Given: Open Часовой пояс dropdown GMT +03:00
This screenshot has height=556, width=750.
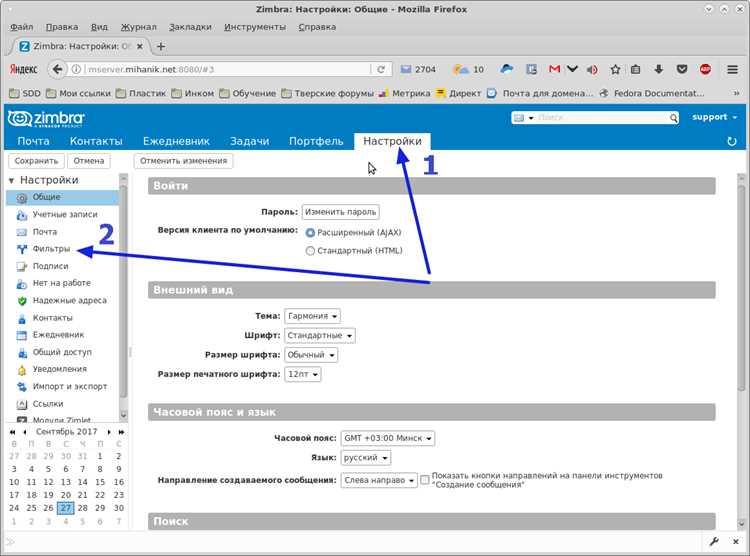Looking at the screenshot, I should (388, 438).
